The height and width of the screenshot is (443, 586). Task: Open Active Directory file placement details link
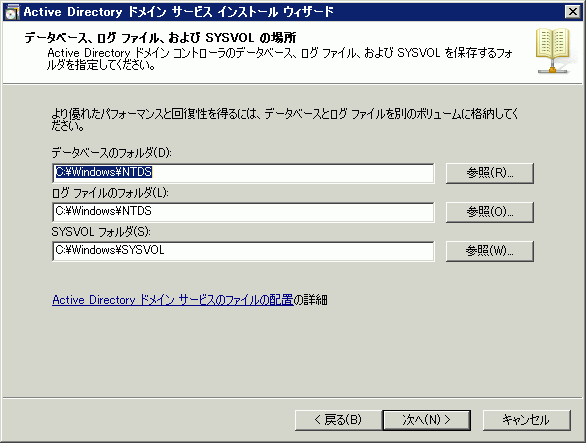pos(173,300)
